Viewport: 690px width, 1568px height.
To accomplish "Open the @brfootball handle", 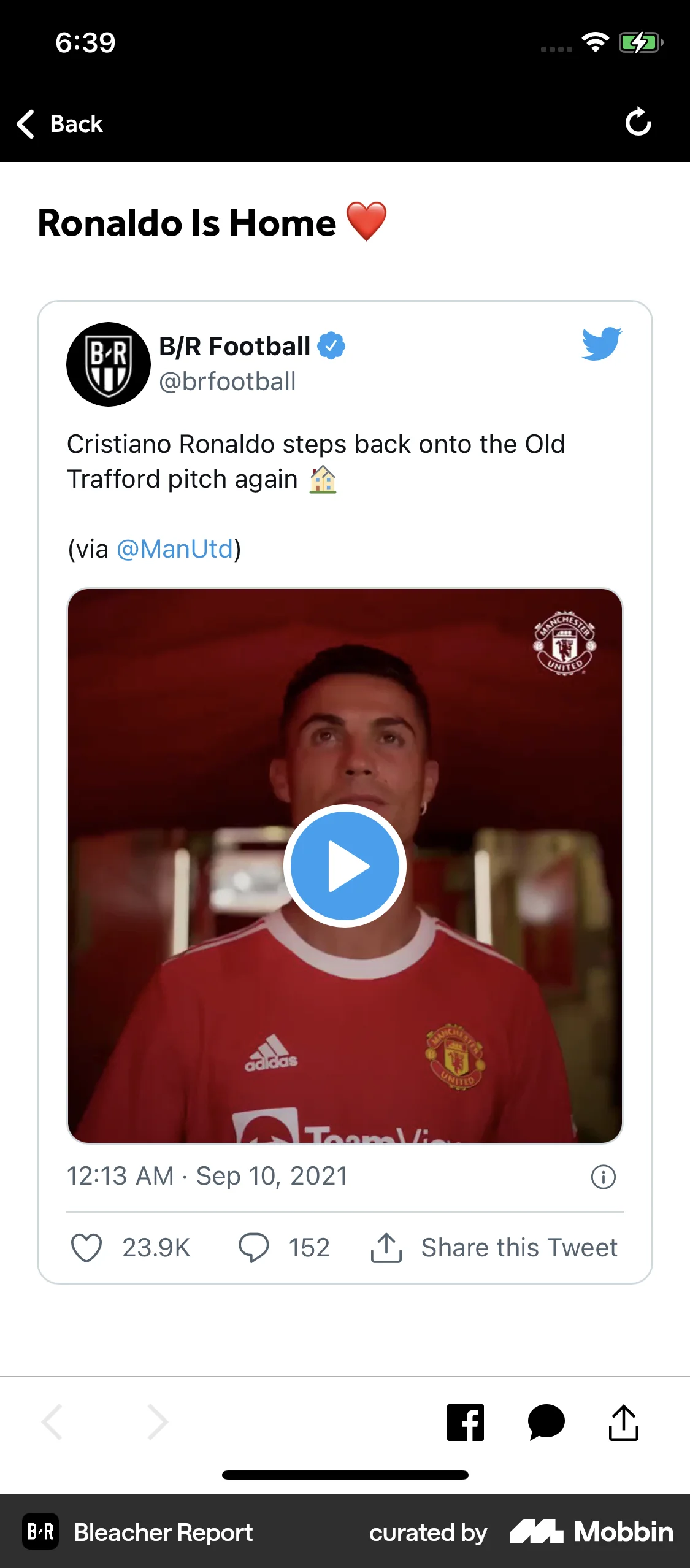I will click(x=228, y=382).
